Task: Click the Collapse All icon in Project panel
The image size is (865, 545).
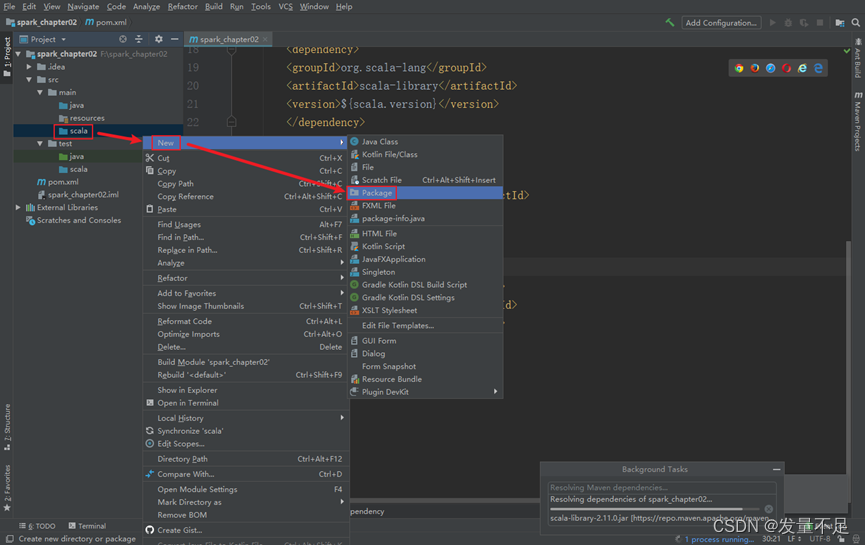Action: 139,39
